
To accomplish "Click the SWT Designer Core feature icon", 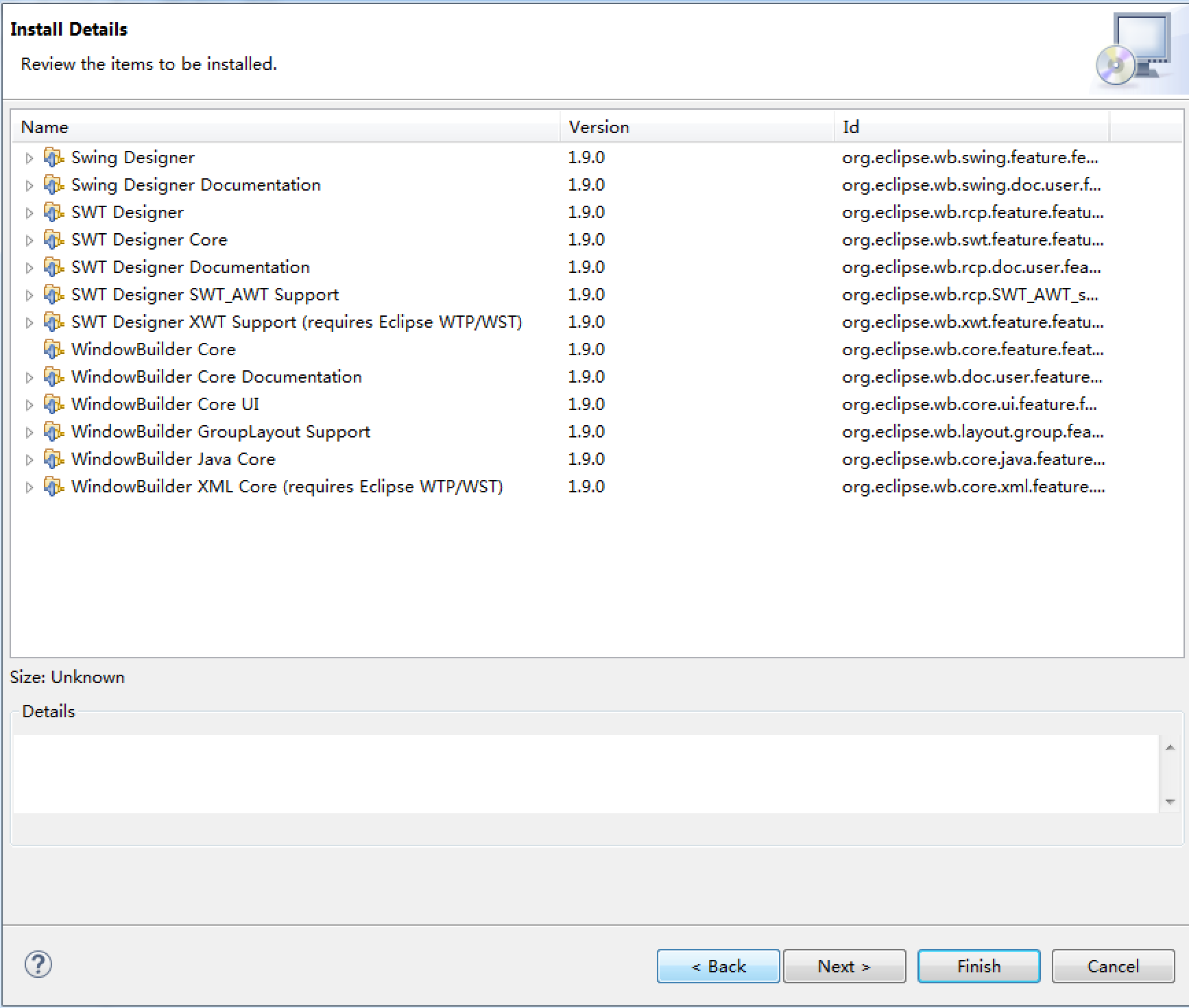I will click(x=53, y=240).
